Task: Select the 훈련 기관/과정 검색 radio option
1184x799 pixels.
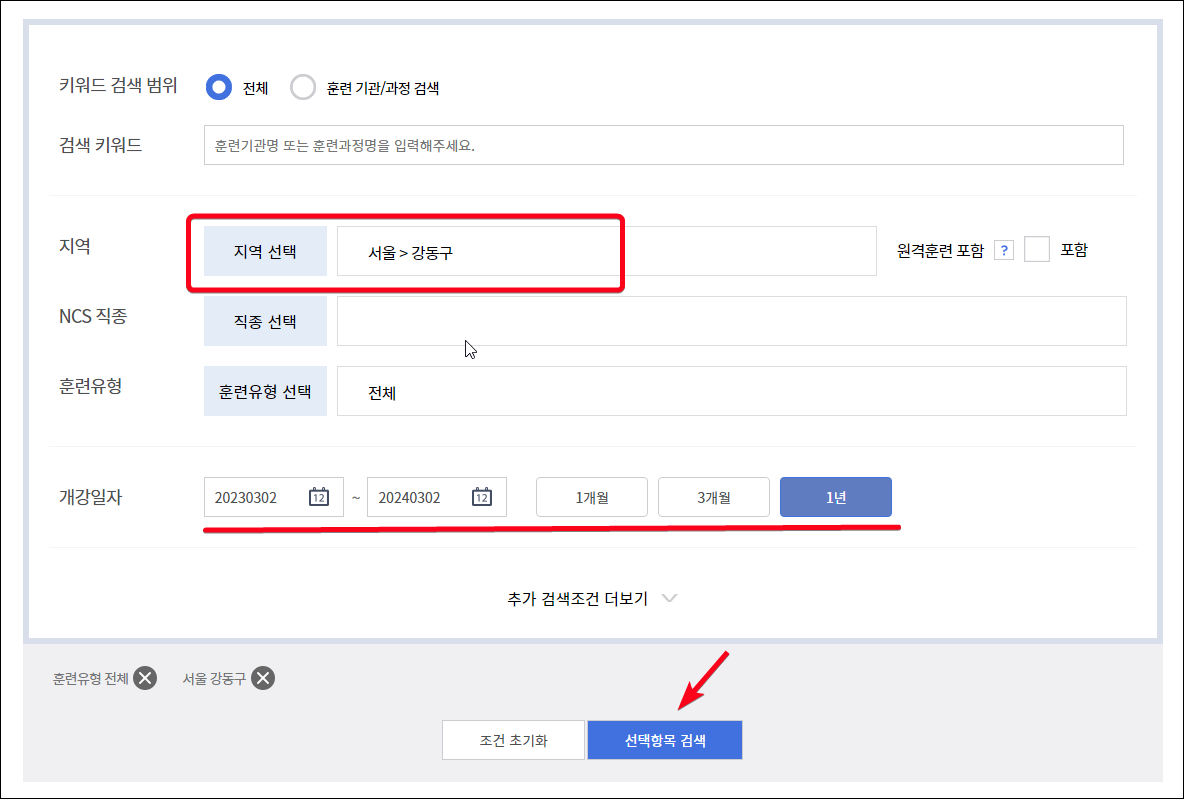Action: (x=303, y=87)
